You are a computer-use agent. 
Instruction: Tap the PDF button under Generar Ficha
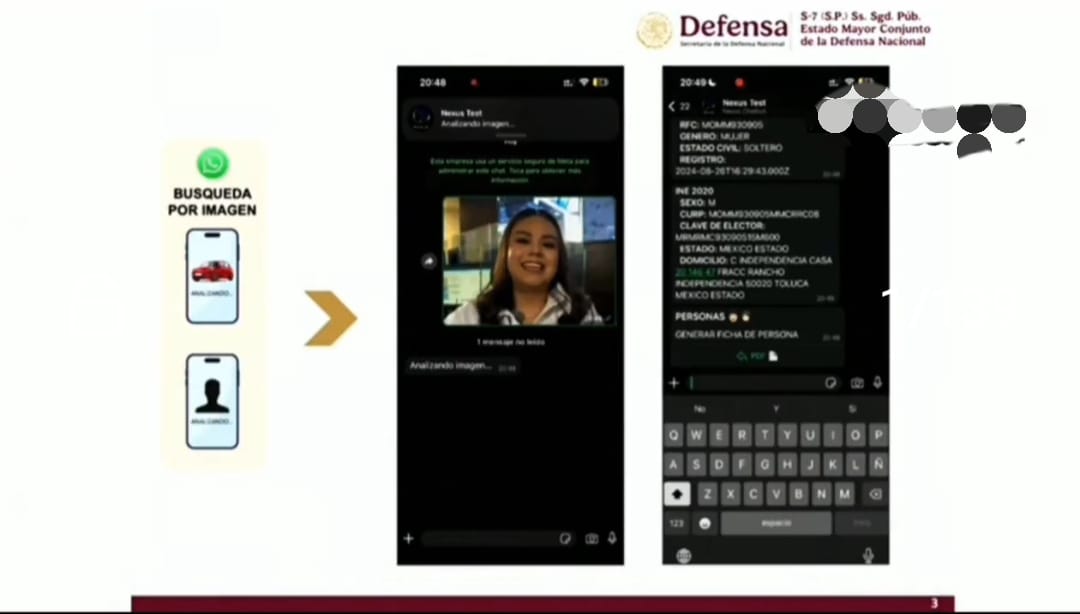point(757,355)
